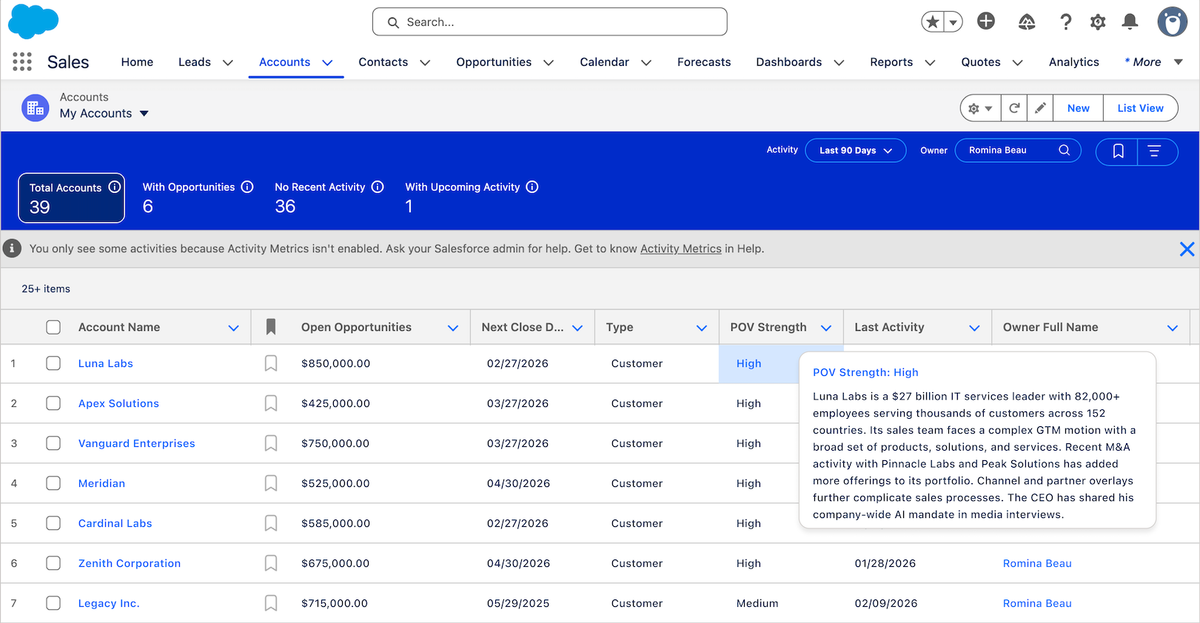Edit list with the pencil icon

[1040, 108]
